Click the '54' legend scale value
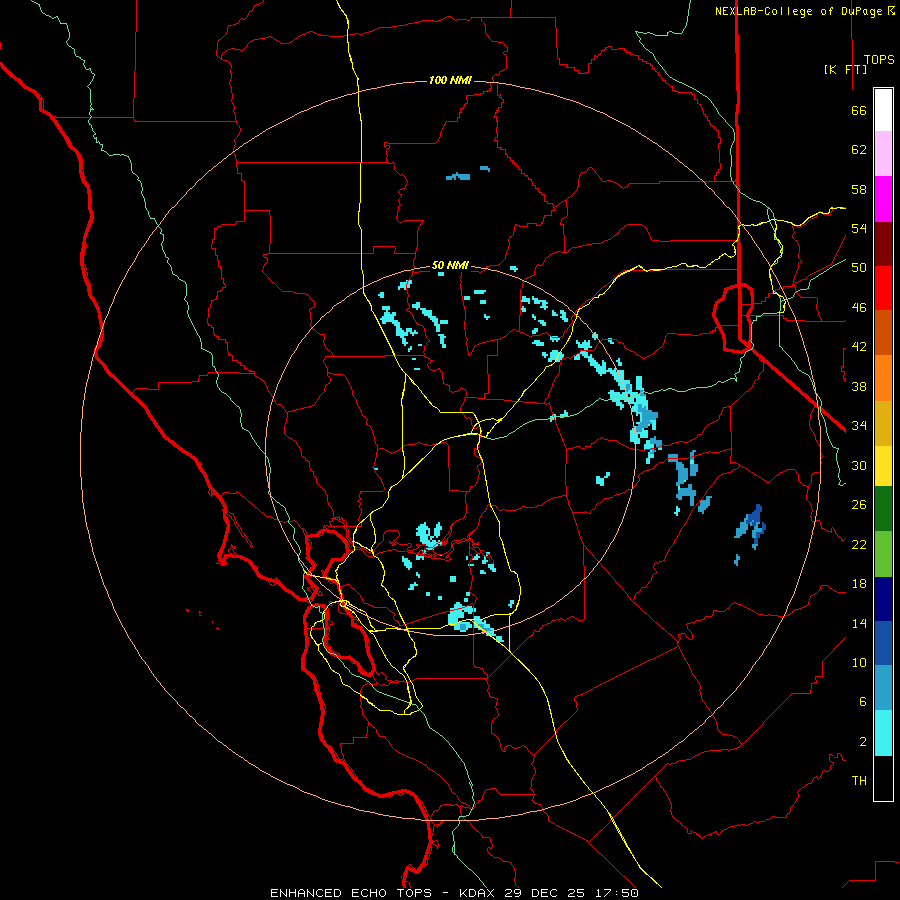The width and height of the screenshot is (900, 900). point(859,228)
